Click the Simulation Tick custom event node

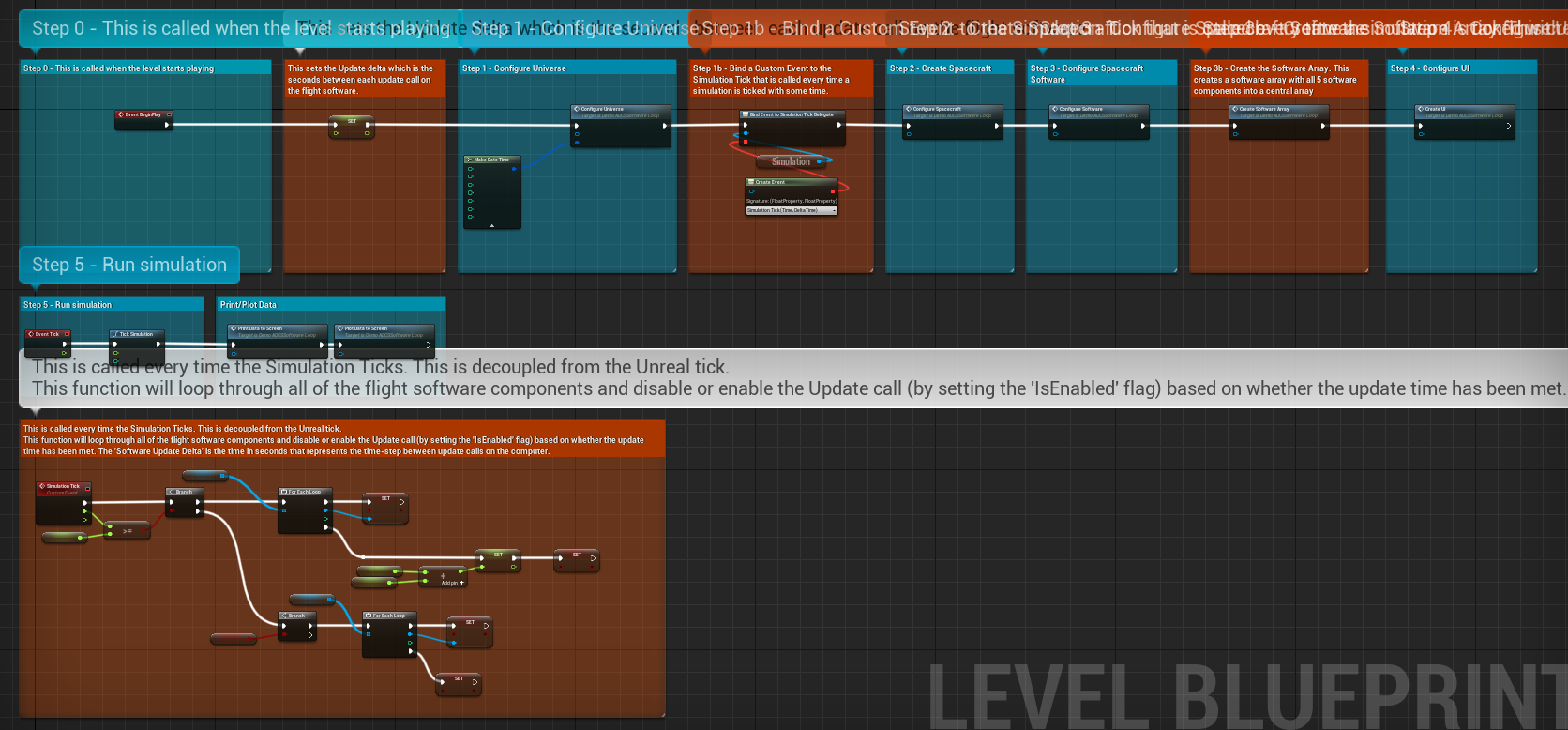[x=63, y=486]
